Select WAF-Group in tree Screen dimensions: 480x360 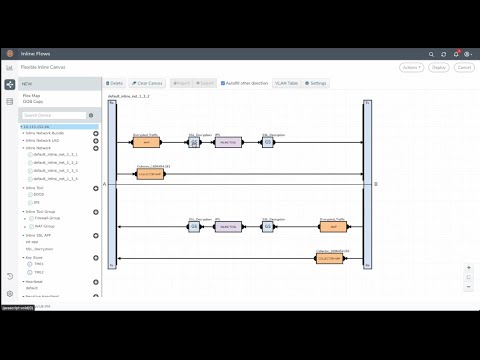pyautogui.click(x=44, y=226)
